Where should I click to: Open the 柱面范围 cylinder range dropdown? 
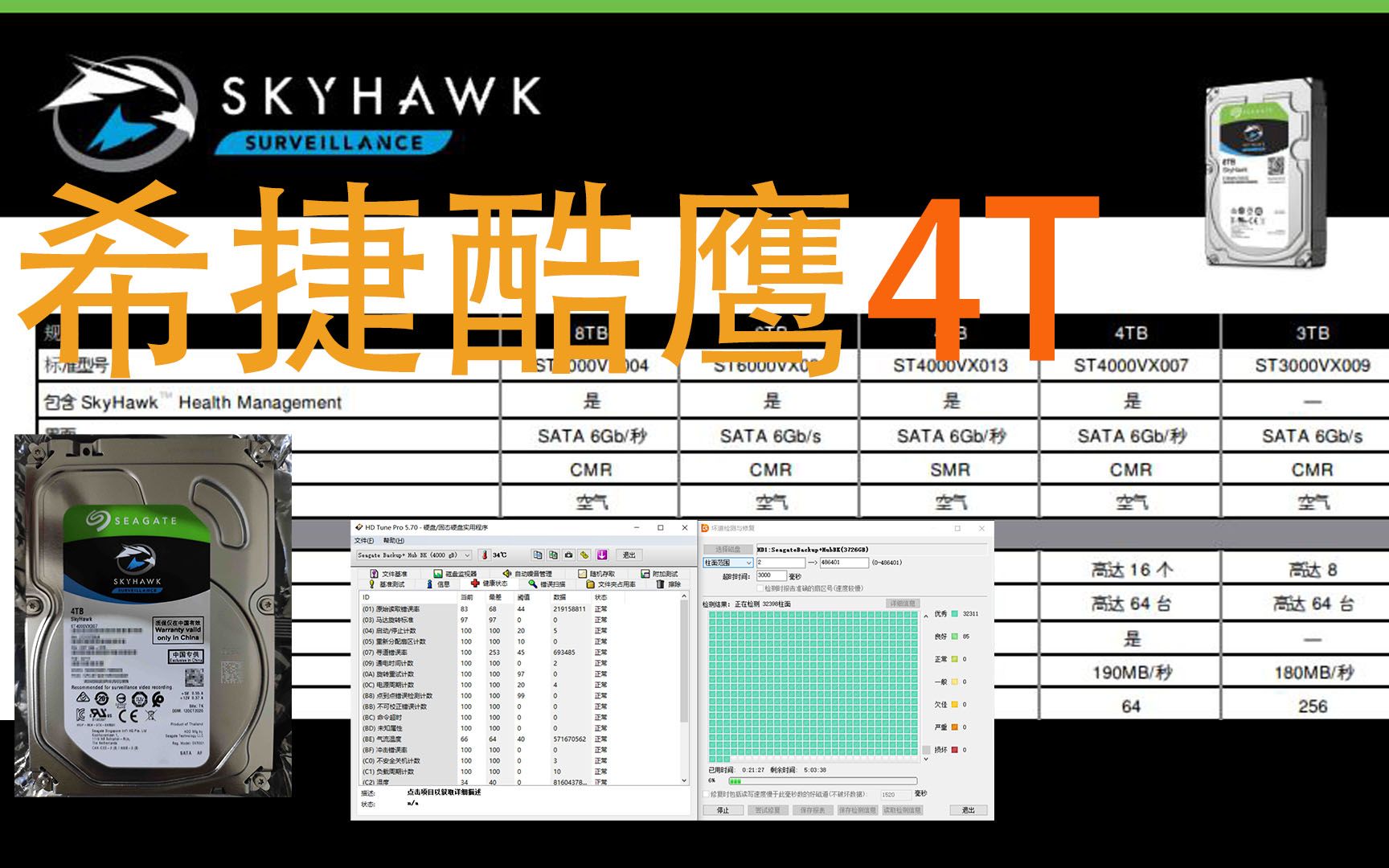(726, 563)
